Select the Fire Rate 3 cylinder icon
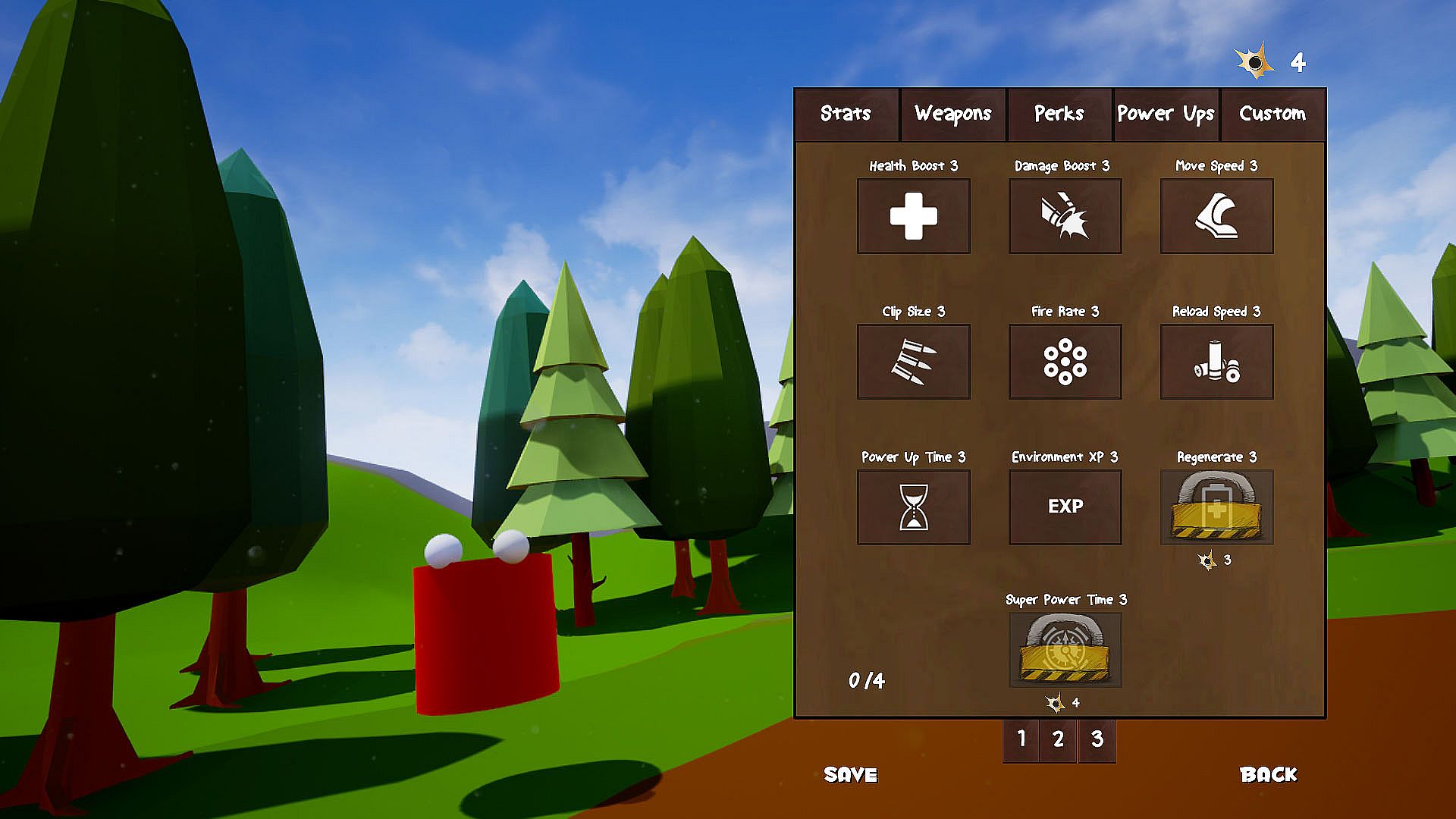The width and height of the screenshot is (1456, 819). (1065, 362)
